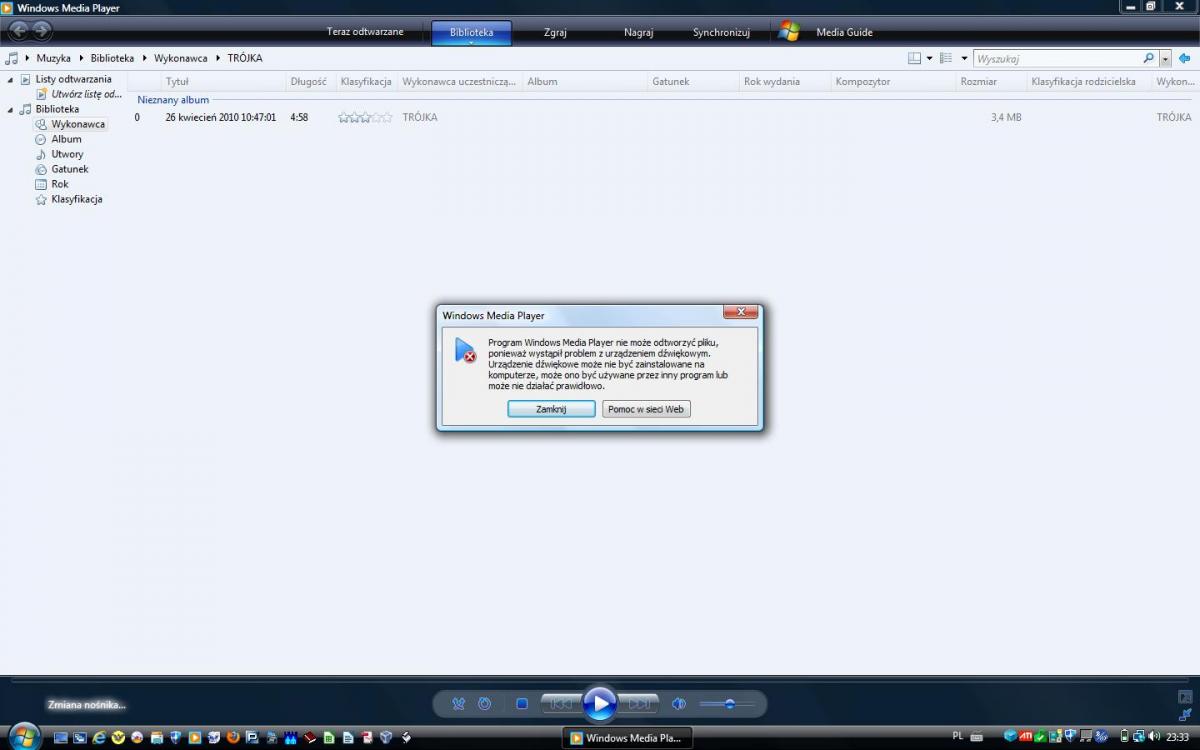Screen dimensions: 1200x750
Task: Open the system tray volume icon
Action: click(1153, 737)
